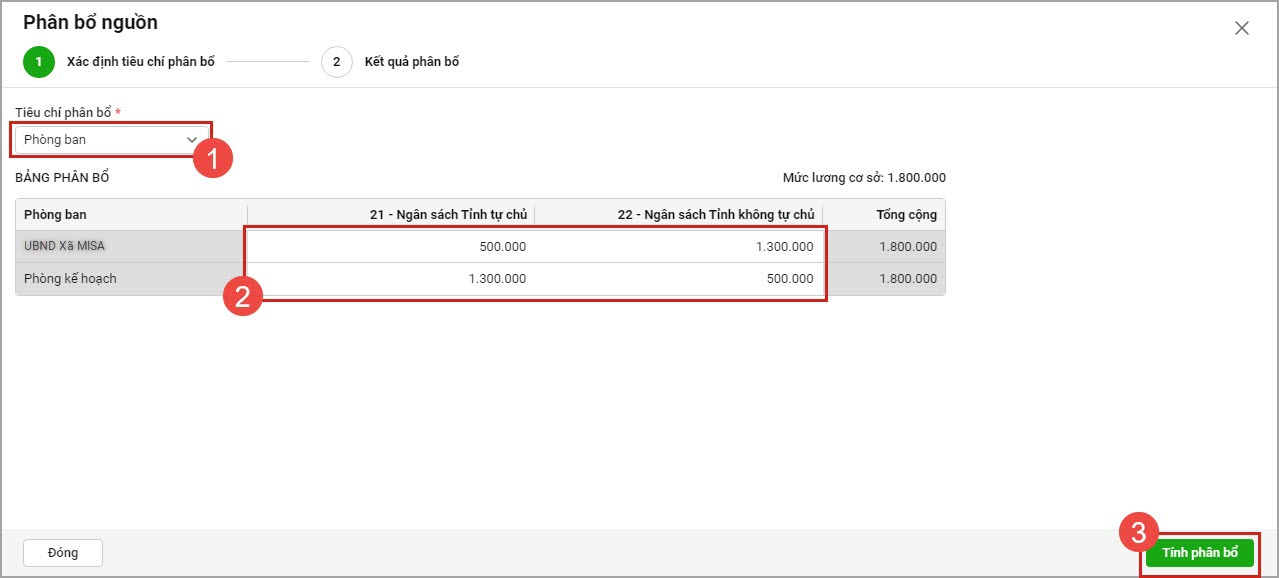The image size is (1279, 578).
Task: Close the Phân bổ nguồn dialog
Action: pos(1241,28)
